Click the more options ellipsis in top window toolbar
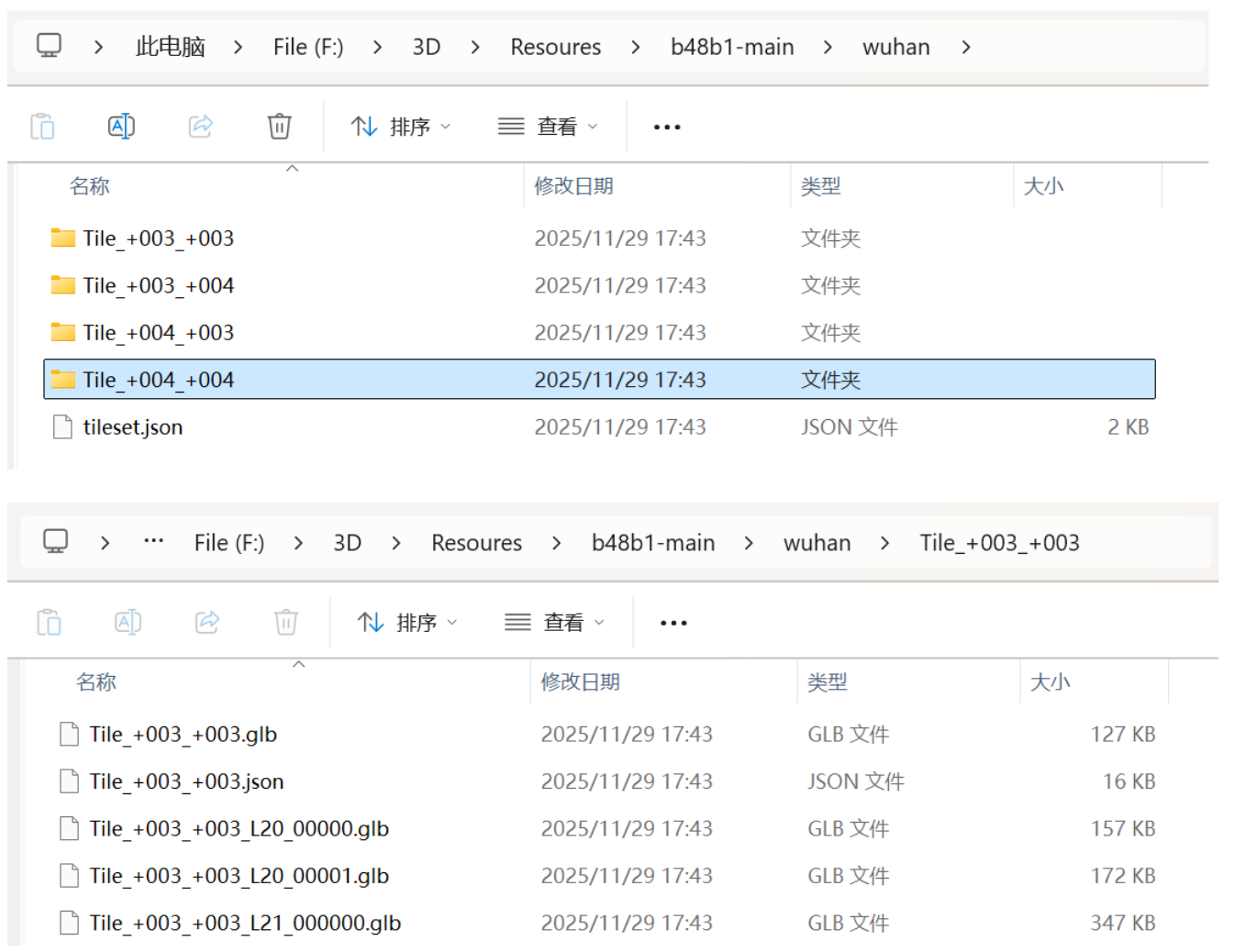Image resolution: width=1246 pixels, height=952 pixels. (x=667, y=127)
